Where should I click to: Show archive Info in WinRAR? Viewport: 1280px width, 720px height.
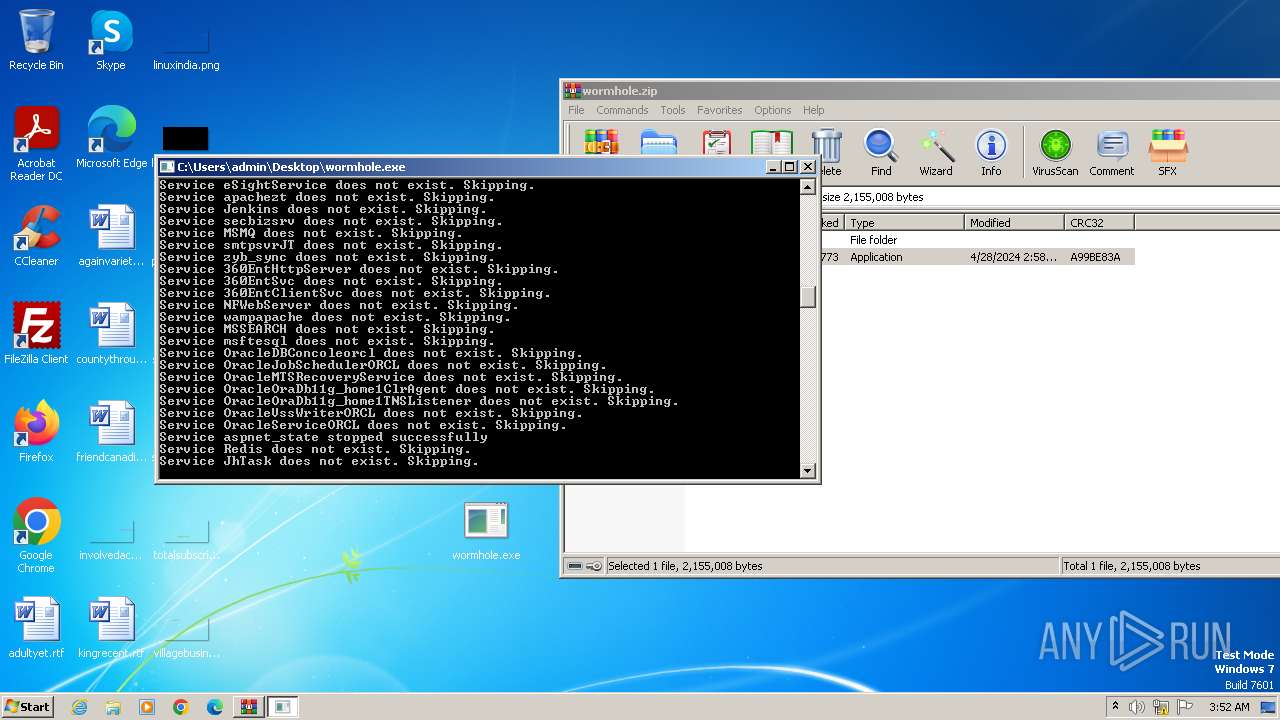point(991,153)
